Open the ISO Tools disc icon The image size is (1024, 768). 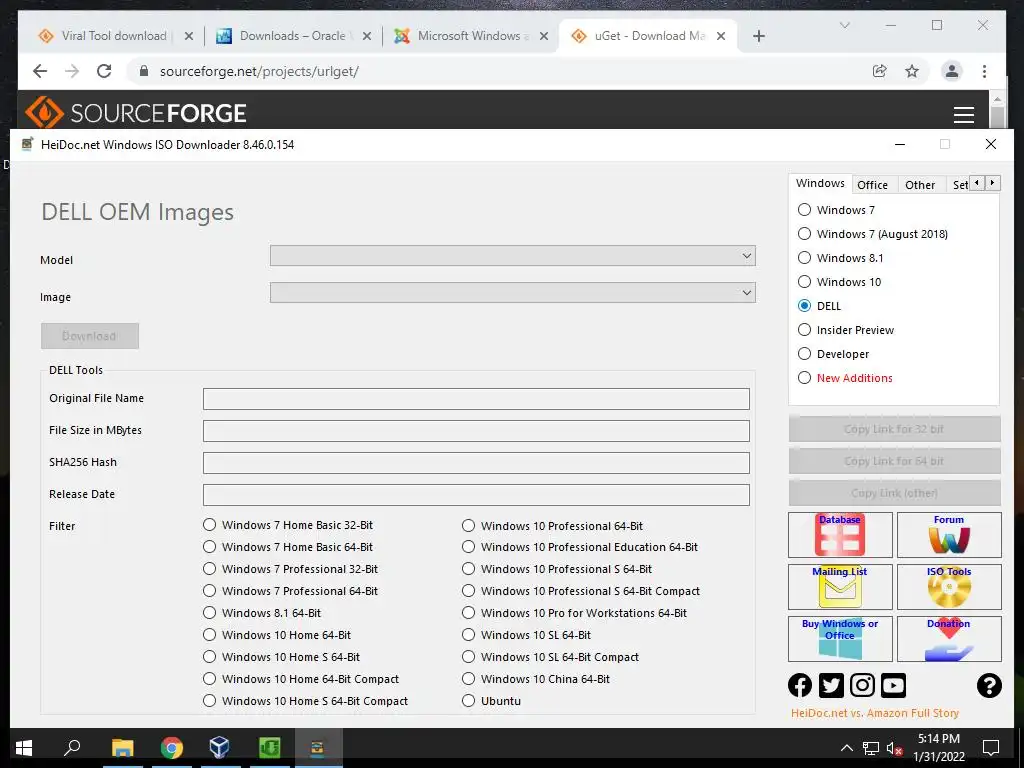click(x=949, y=586)
